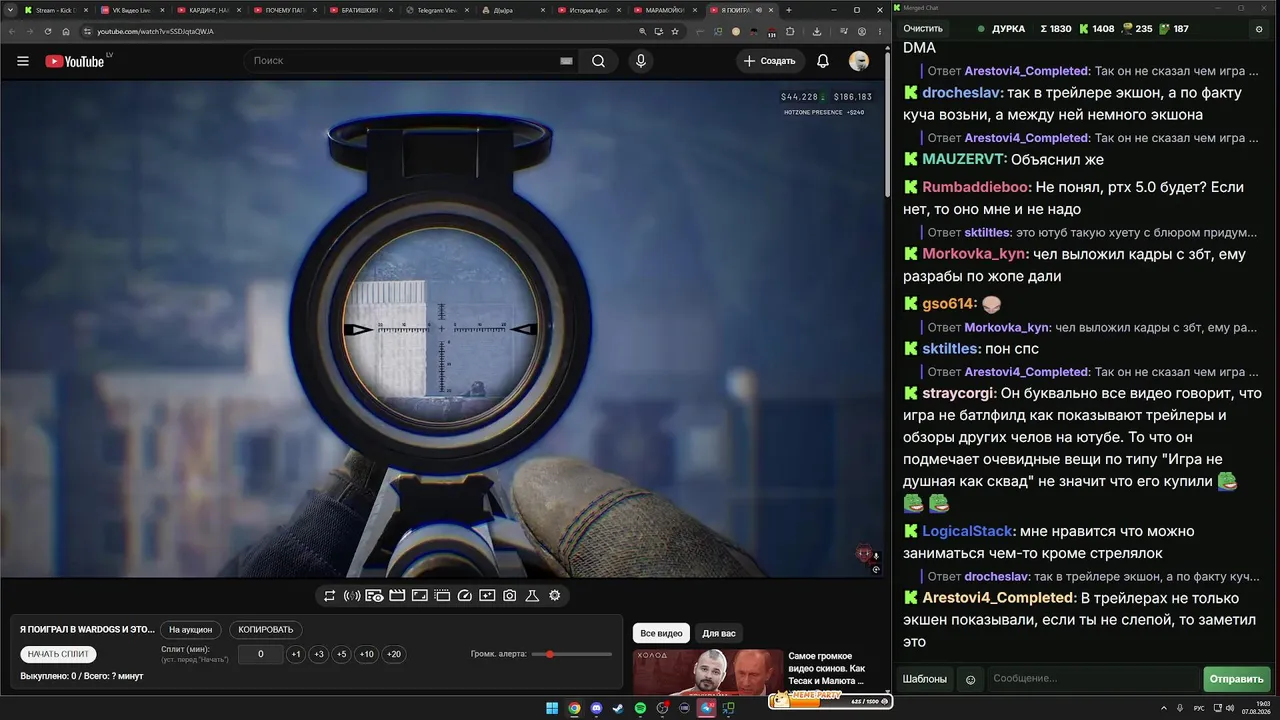Screen dimensions: 1280x720
Task: Add +5 minutes to split
Action: coord(342,654)
